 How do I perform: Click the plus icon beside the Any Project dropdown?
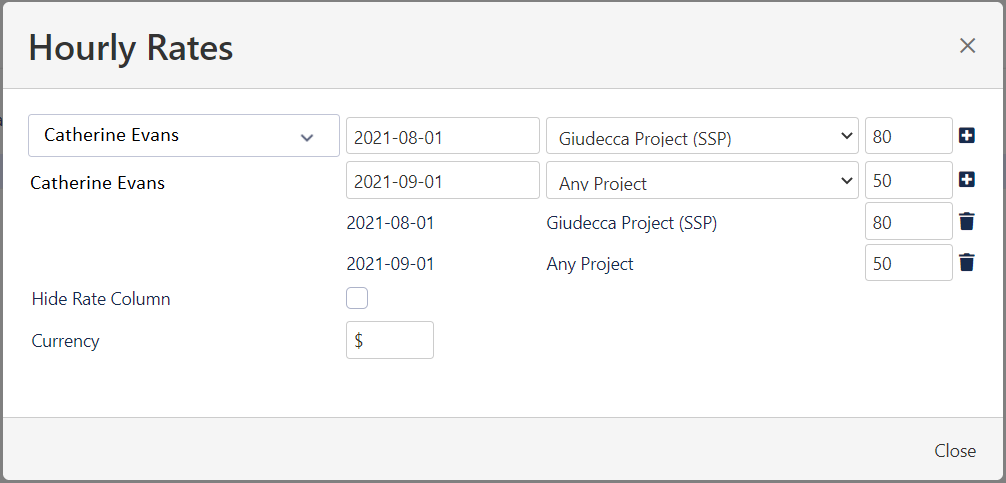tap(966, 180)
